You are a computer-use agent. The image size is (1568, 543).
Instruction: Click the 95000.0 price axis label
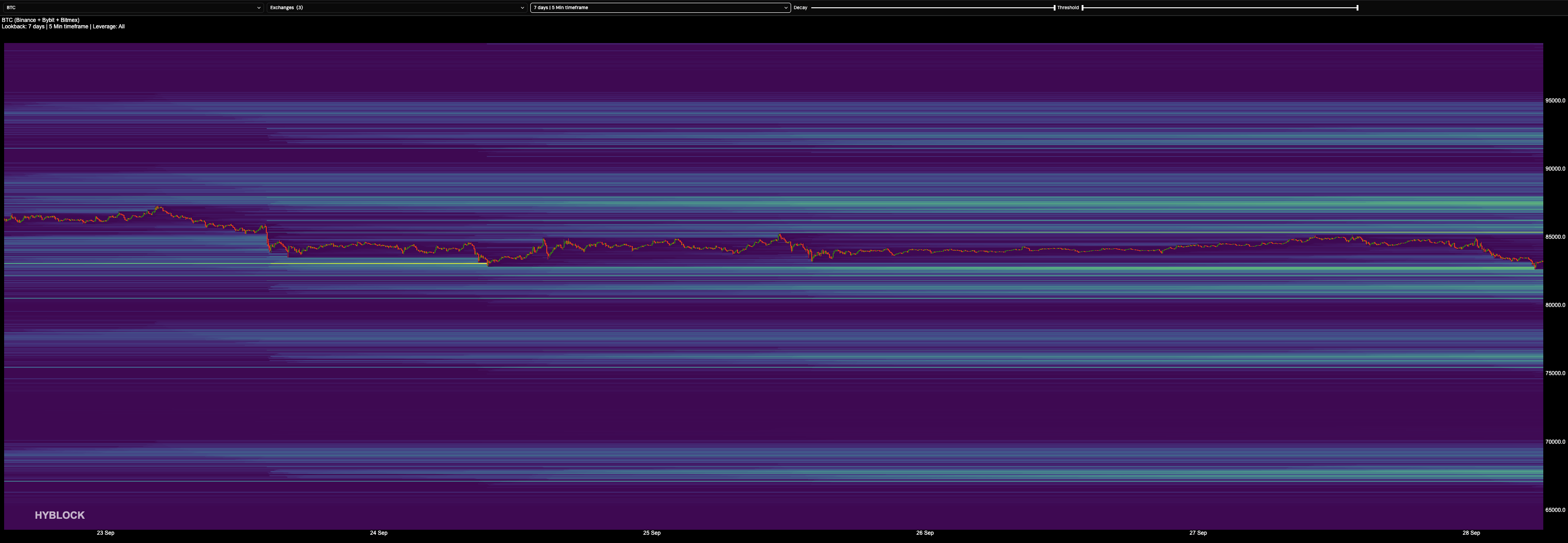(1555, 101)
